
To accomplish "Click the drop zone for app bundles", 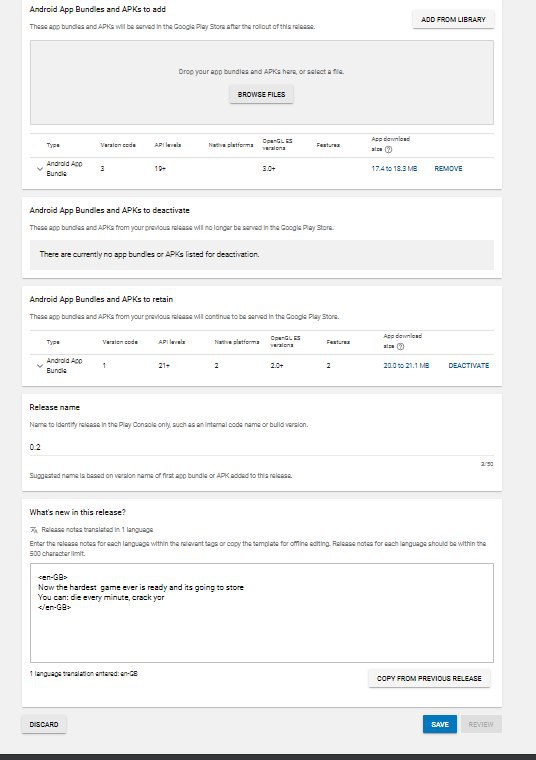I will [x=262, y=82].
